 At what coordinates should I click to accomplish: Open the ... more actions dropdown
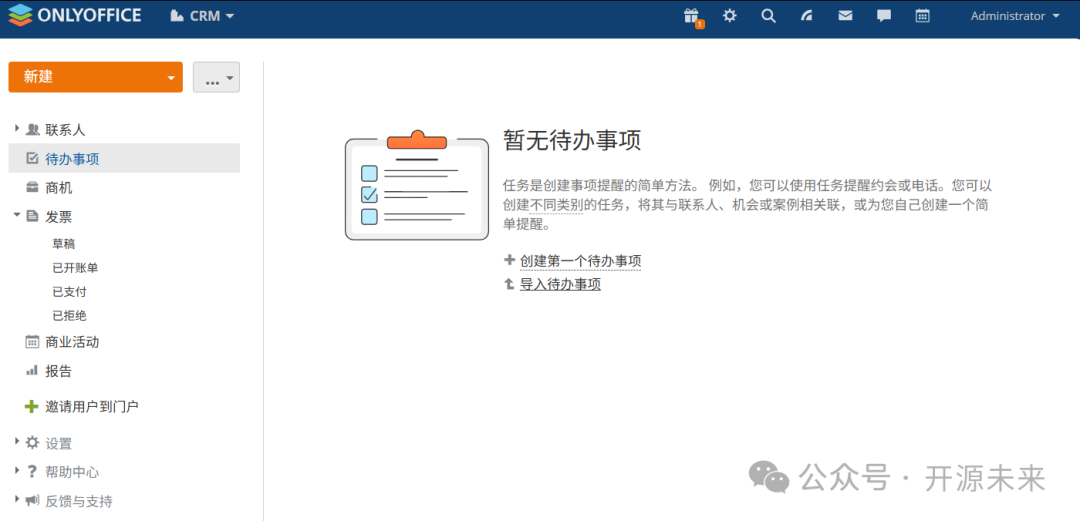point(216,77)
